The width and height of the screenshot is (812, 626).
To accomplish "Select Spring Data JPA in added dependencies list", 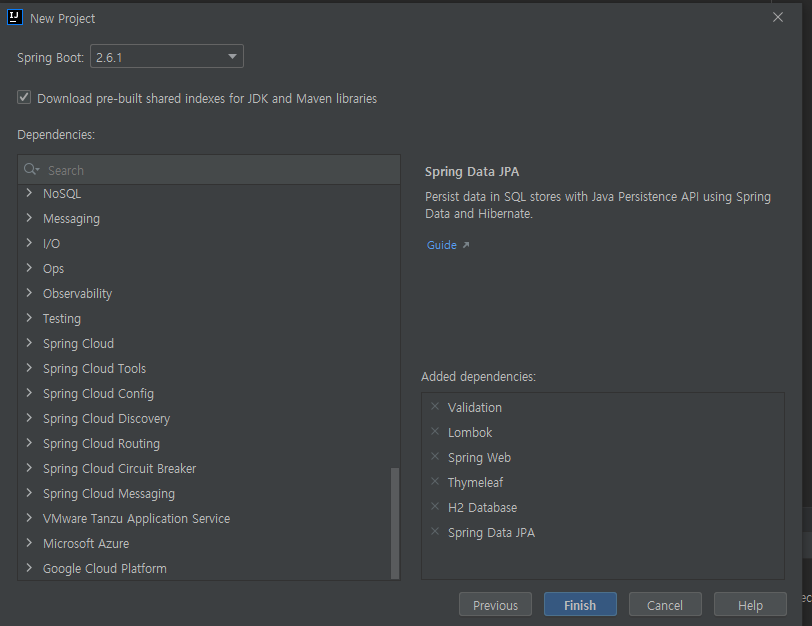I will pyautogui.click(x=491, y=533).
